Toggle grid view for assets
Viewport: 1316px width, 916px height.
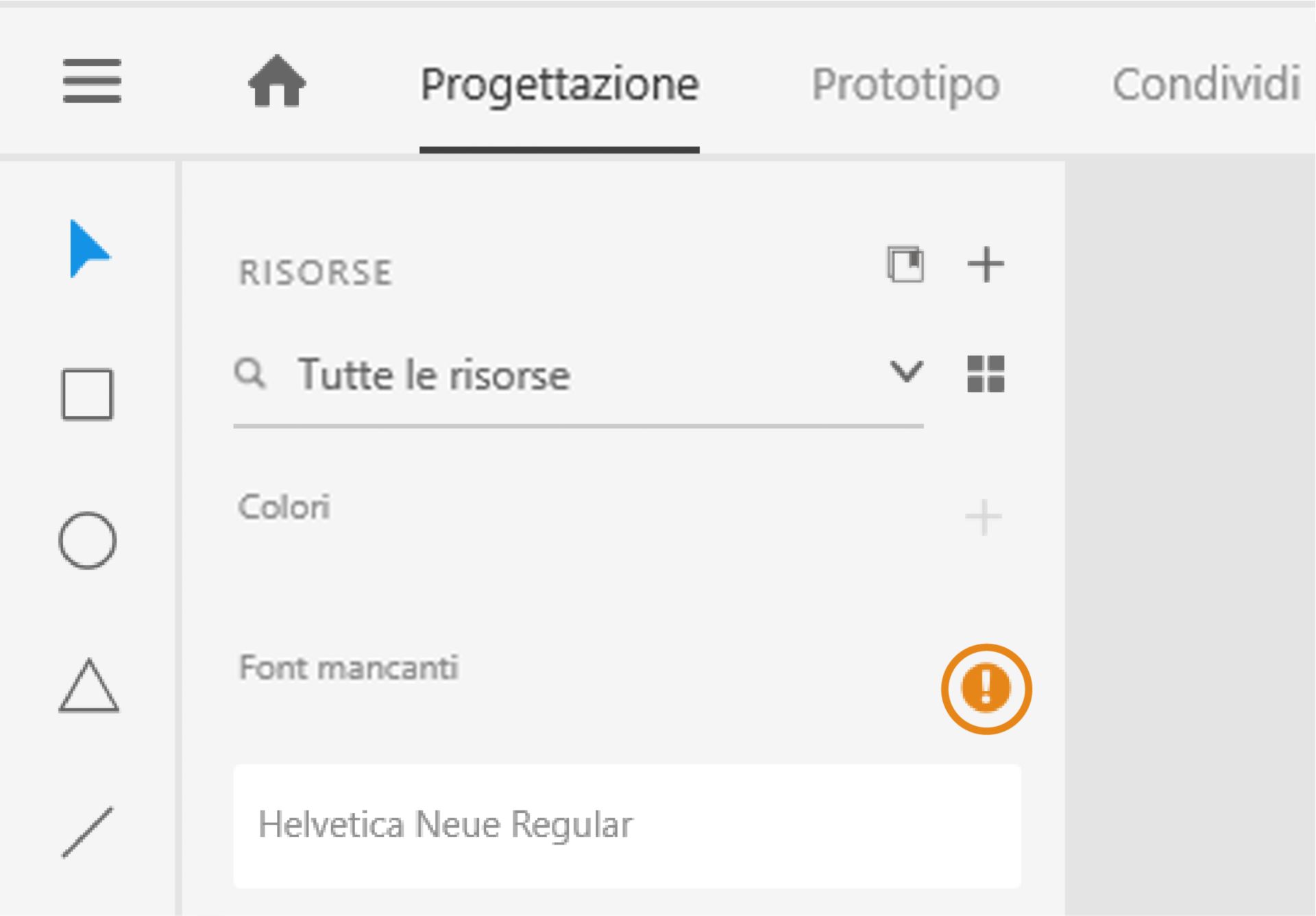pos(987,374)
